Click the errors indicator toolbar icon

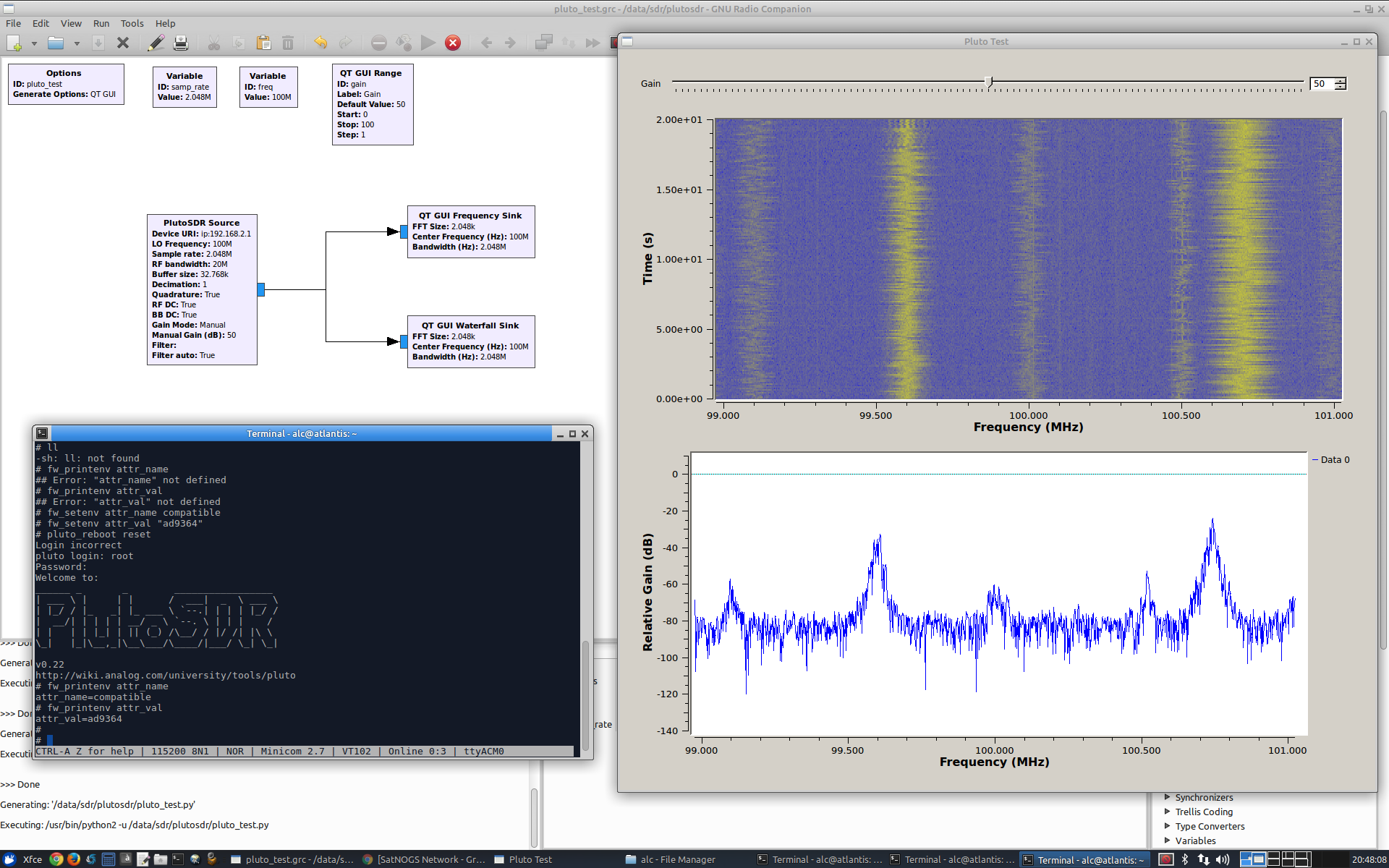point(379,43)
